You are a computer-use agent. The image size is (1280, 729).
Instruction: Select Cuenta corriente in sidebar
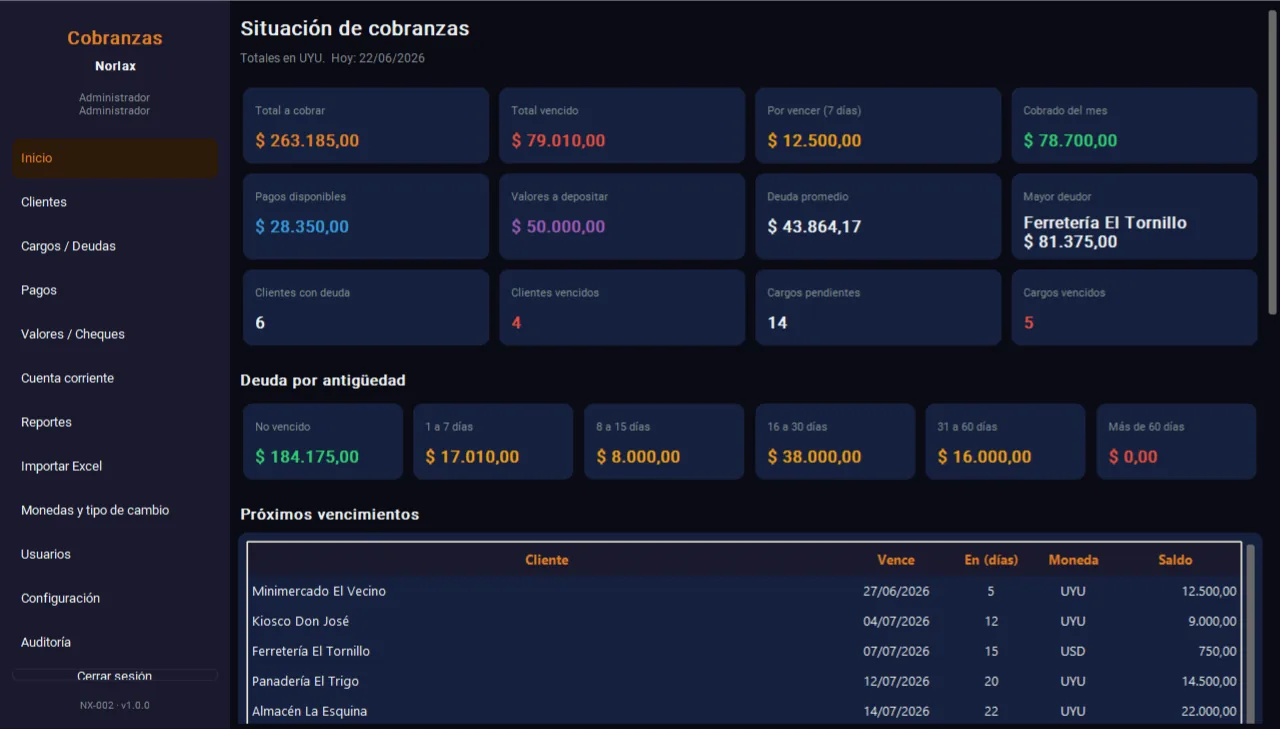click(115, 378)
